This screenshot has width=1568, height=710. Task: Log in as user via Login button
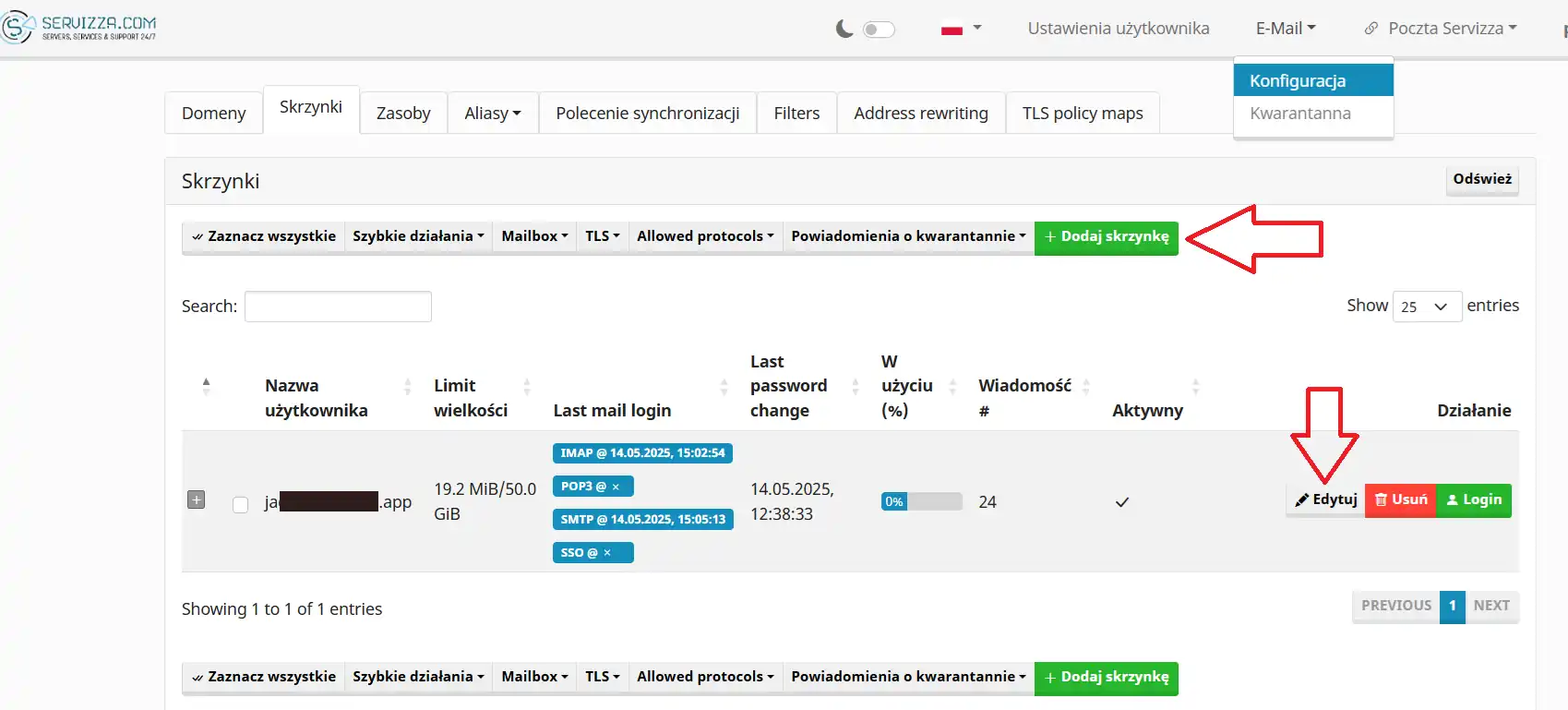(1474, 499)
